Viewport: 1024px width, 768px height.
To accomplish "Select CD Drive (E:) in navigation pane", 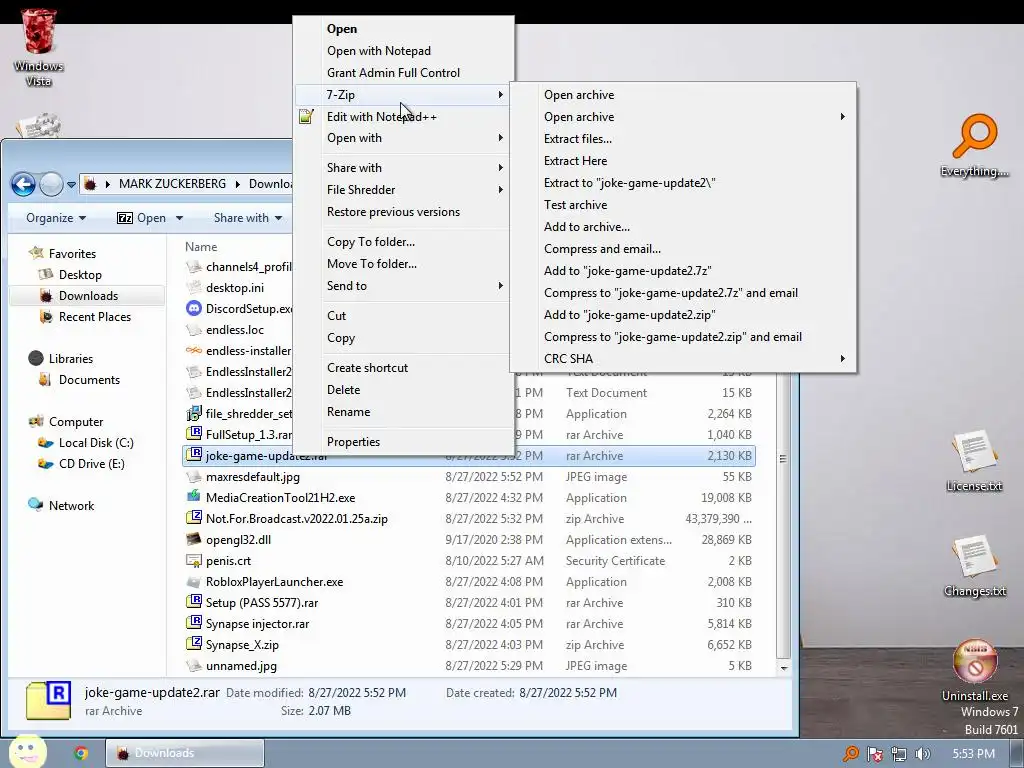I will [x=91, y=464].
